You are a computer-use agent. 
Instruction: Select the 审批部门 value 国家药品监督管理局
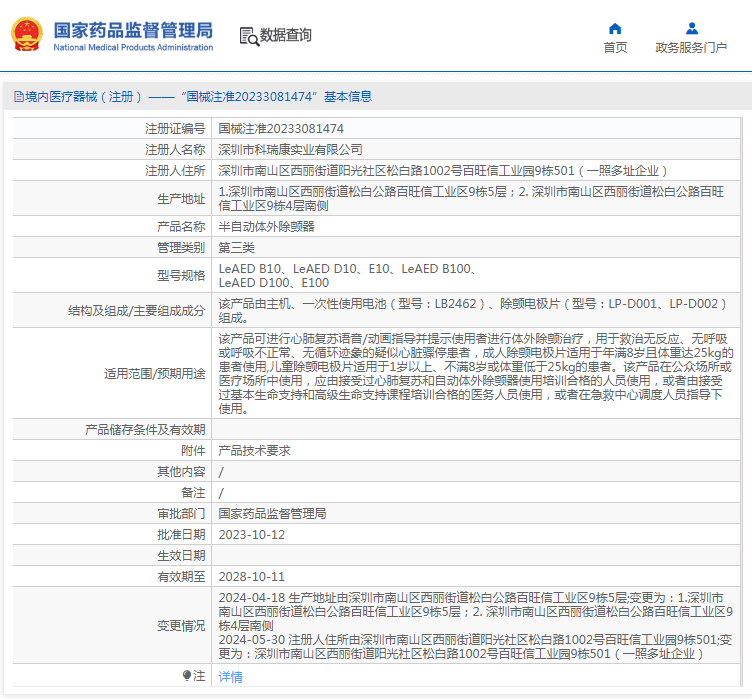pos(272,514)
